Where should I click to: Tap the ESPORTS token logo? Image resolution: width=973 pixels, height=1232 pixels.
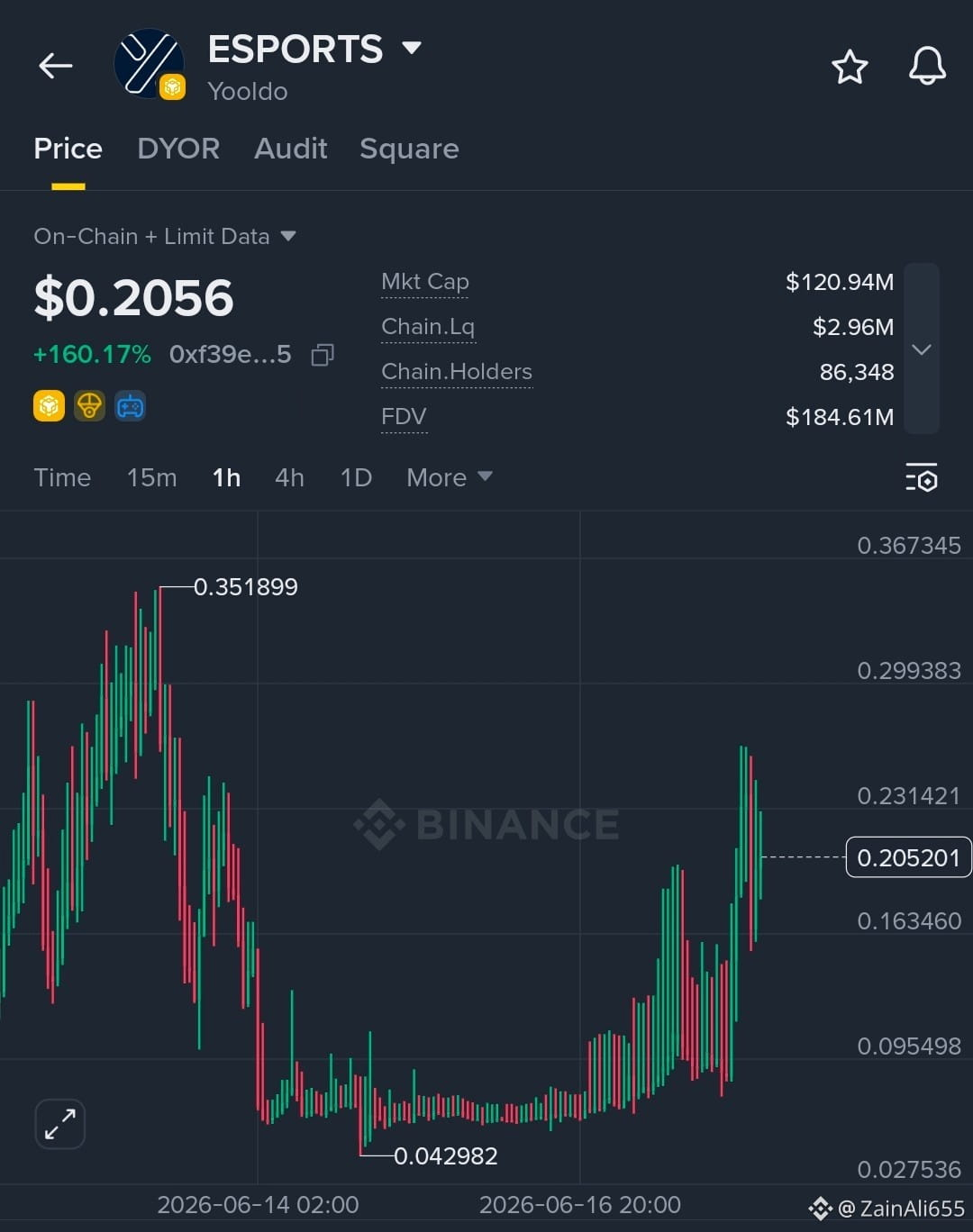(150, 65)
